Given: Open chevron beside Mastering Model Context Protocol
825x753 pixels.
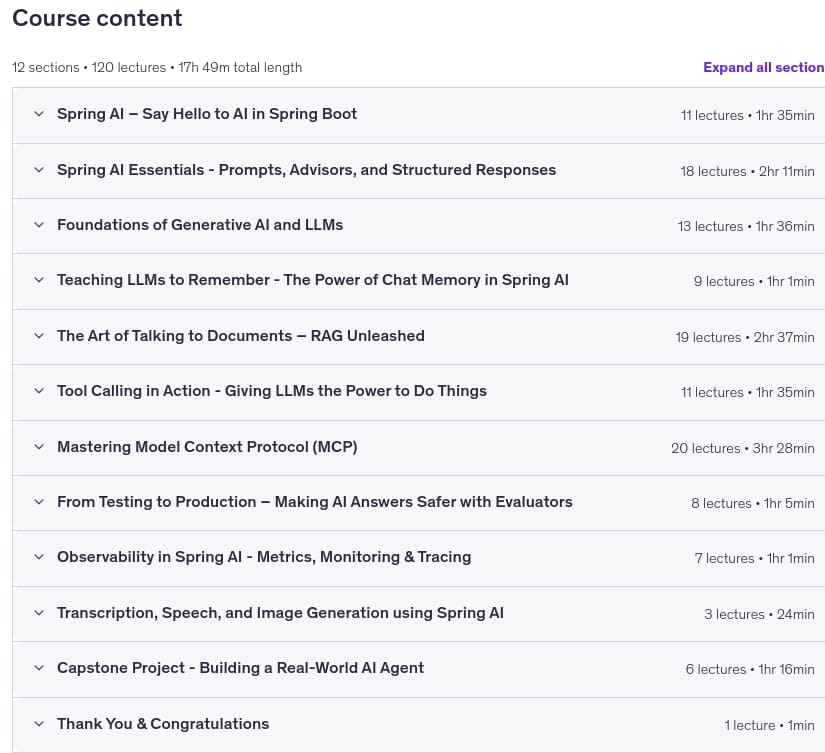Looking at the screenshot, I should coord(39,447).
